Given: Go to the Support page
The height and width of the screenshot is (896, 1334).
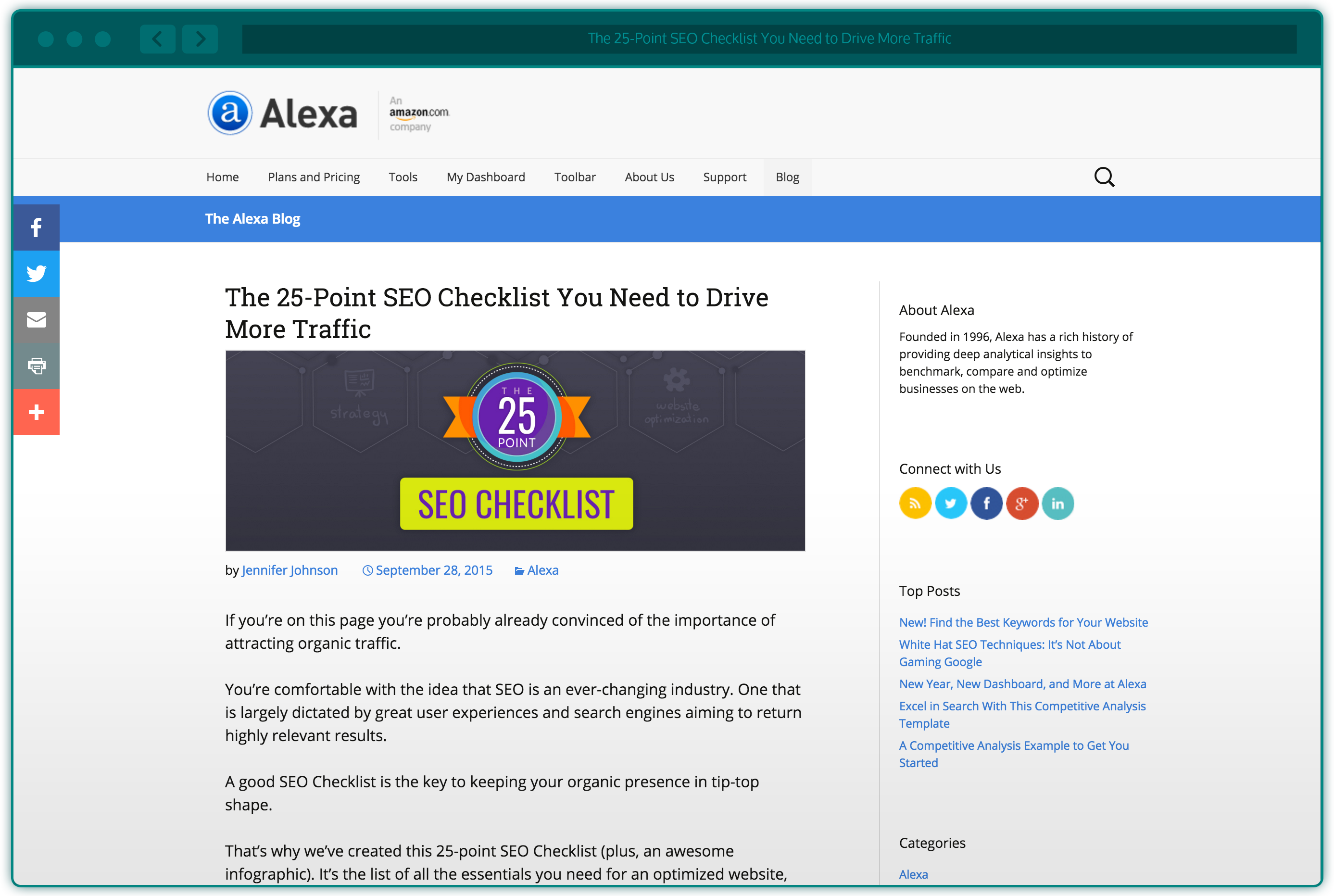Looking at the screenshot, I should (x=724, y=177).
